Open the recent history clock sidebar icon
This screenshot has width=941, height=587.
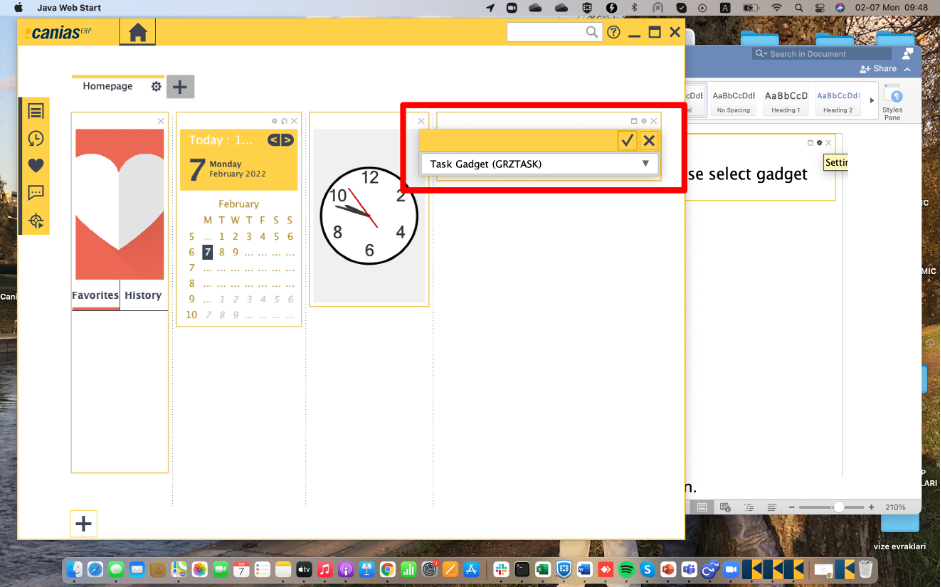click(36, 139)
